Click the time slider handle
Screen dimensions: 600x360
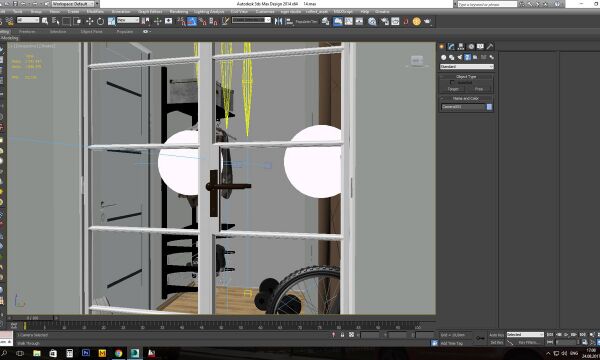(x=32, y=318)
